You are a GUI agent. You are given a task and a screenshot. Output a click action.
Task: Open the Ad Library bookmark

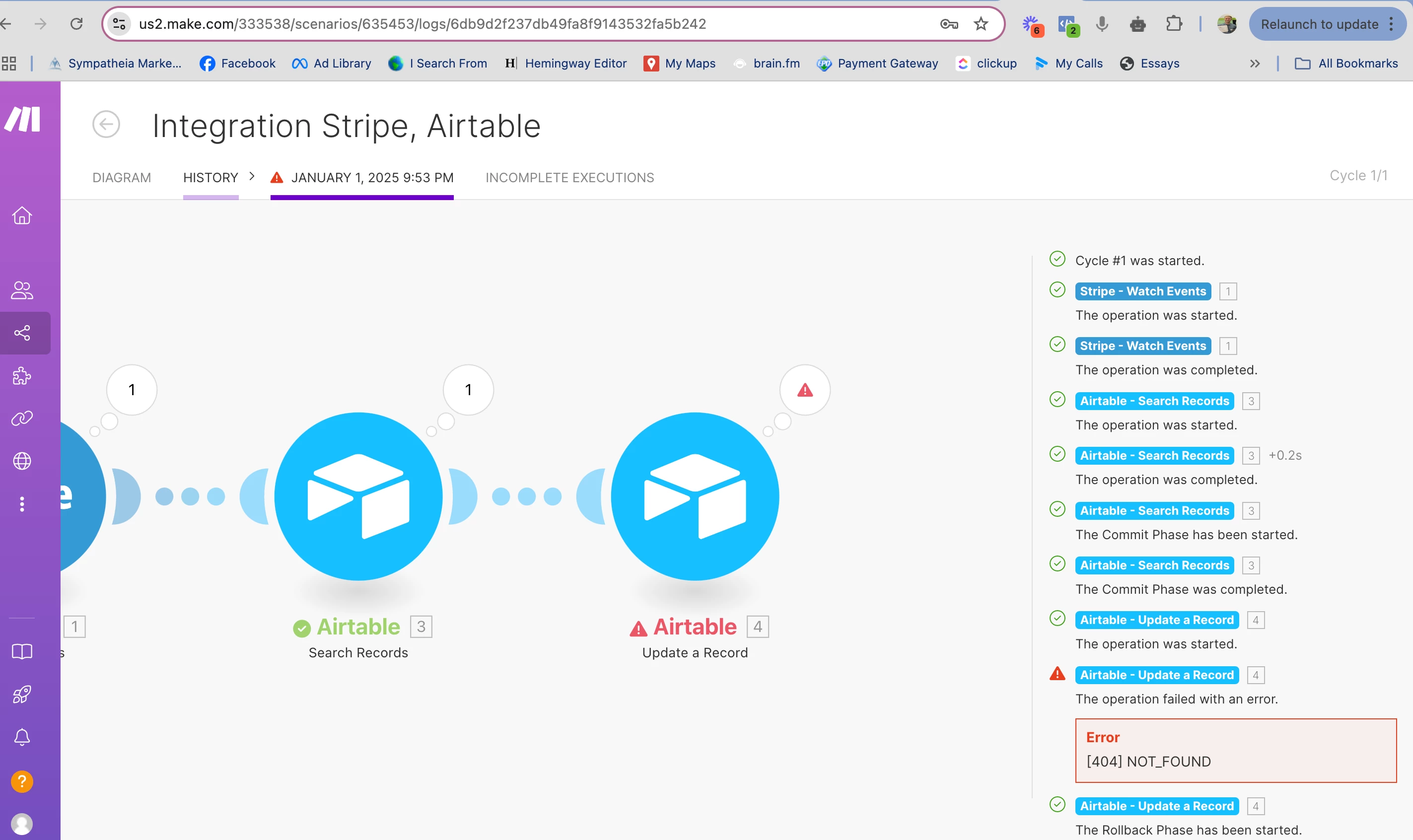[331, 64]
